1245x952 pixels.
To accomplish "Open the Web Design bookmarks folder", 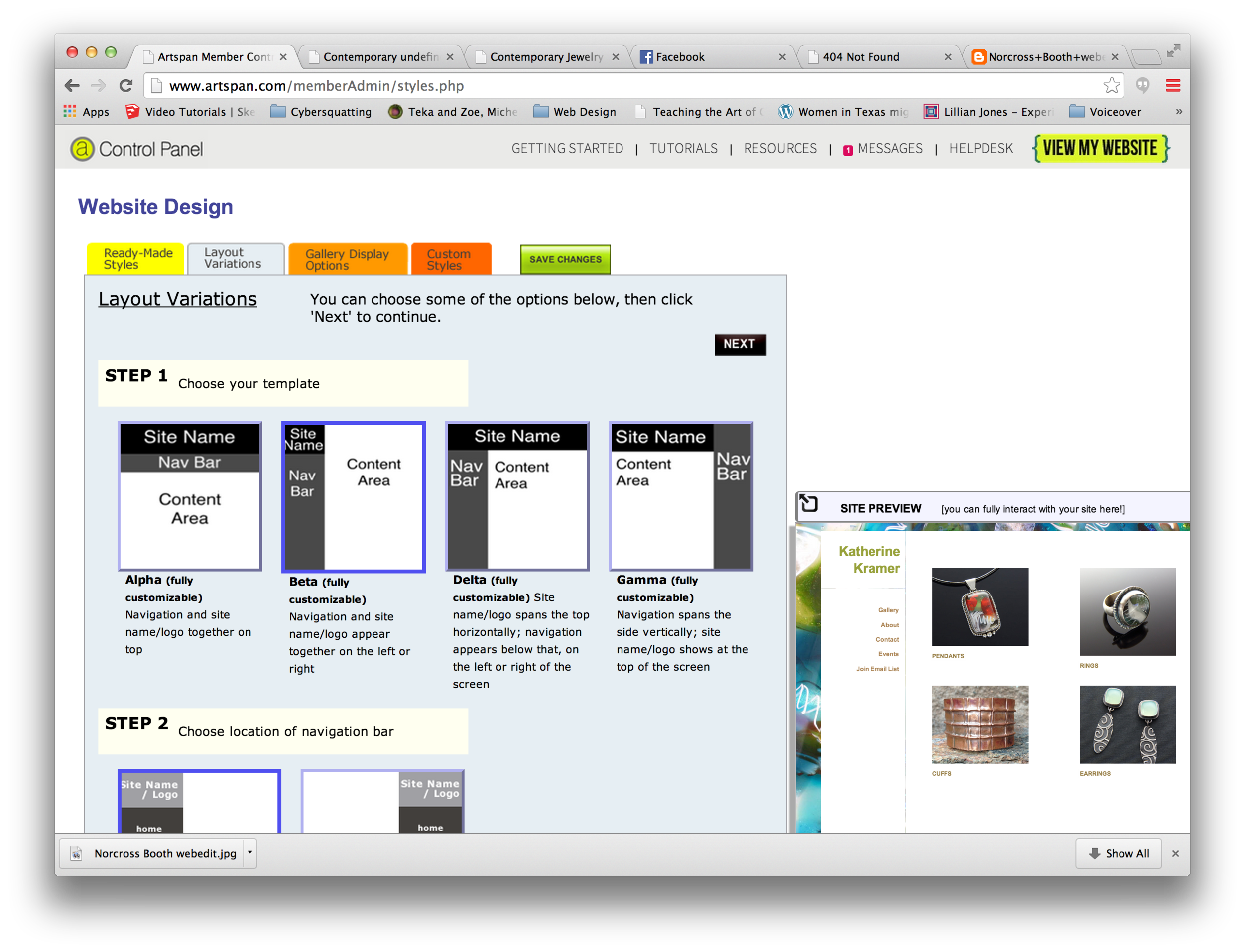I will pyautogui.click(x=575, y=112).
